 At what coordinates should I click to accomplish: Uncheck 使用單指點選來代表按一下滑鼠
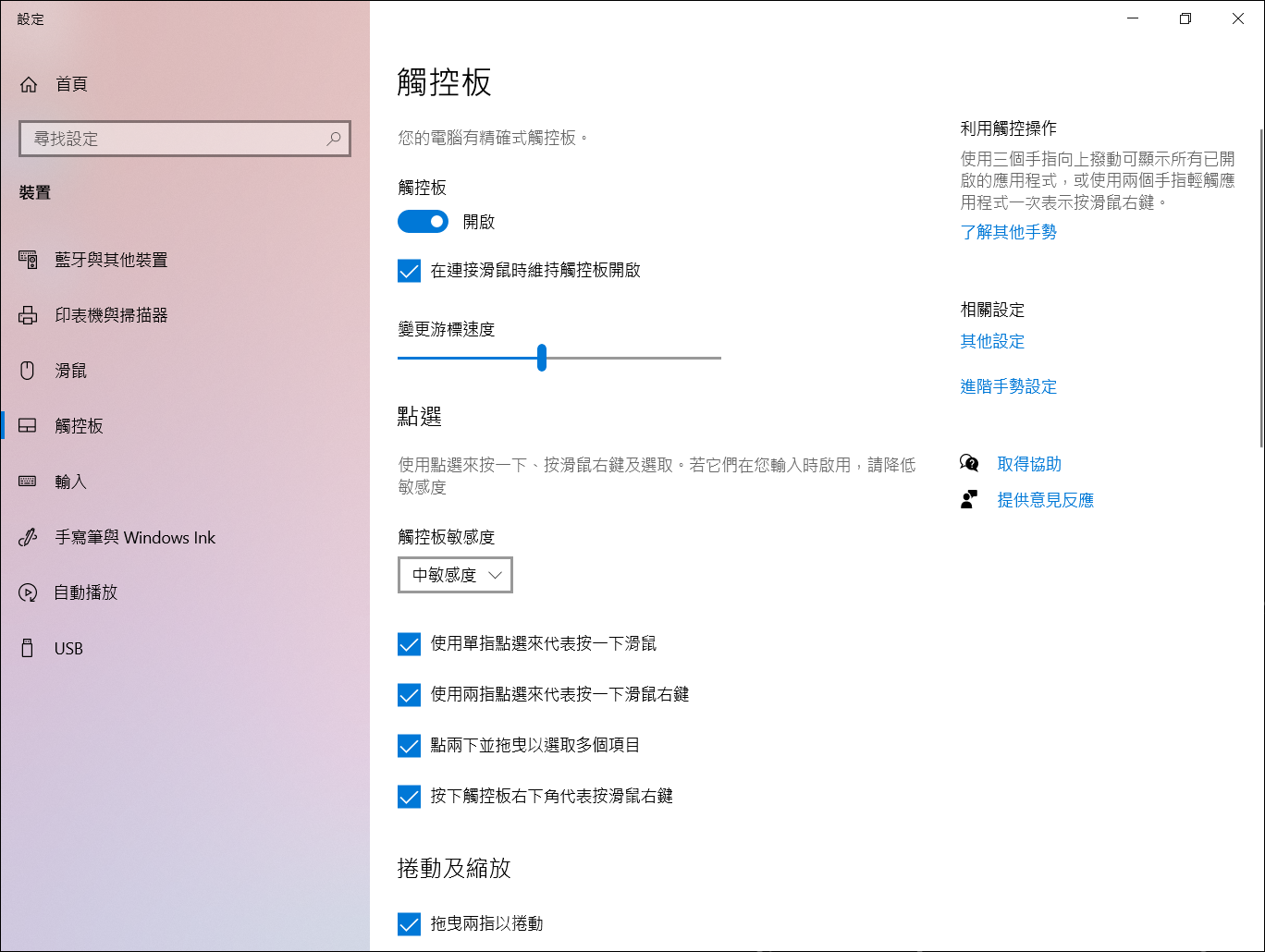point(409,644)
